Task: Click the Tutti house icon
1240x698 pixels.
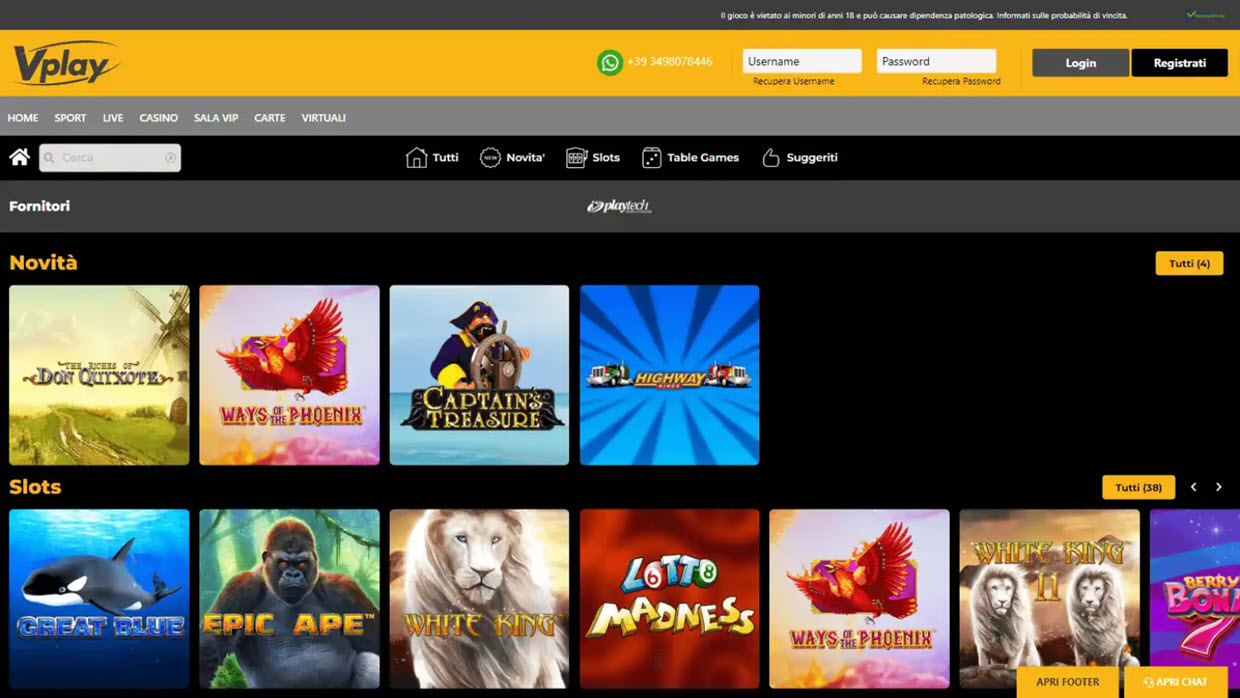Action: [x=416, y=157]
